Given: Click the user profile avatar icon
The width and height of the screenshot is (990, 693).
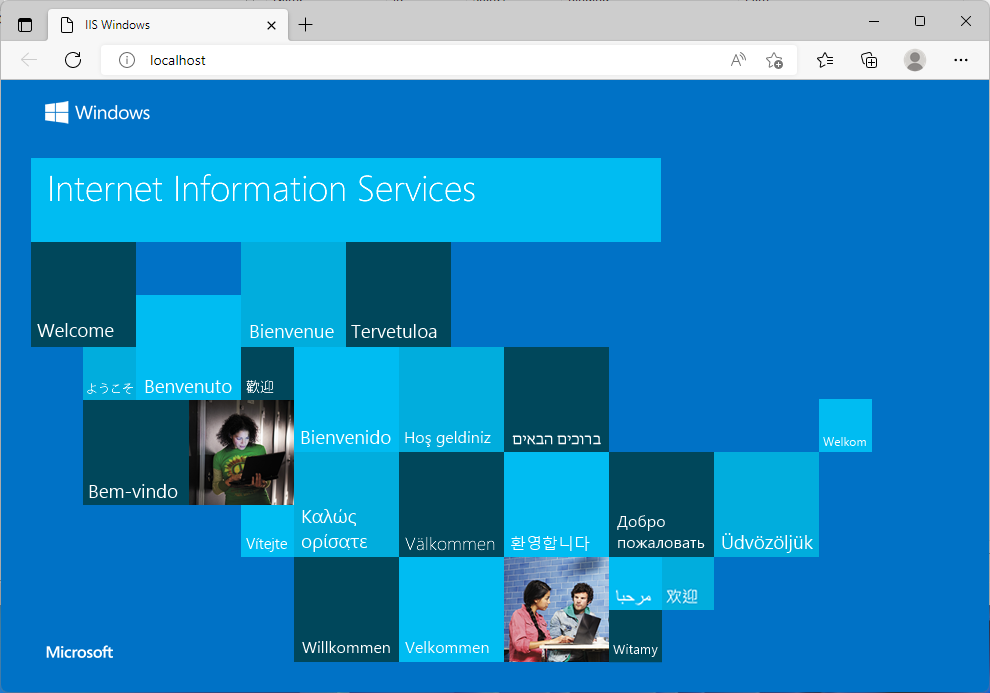Looking at the screenshot, I should pyautogui.click(x=915, y=60).
